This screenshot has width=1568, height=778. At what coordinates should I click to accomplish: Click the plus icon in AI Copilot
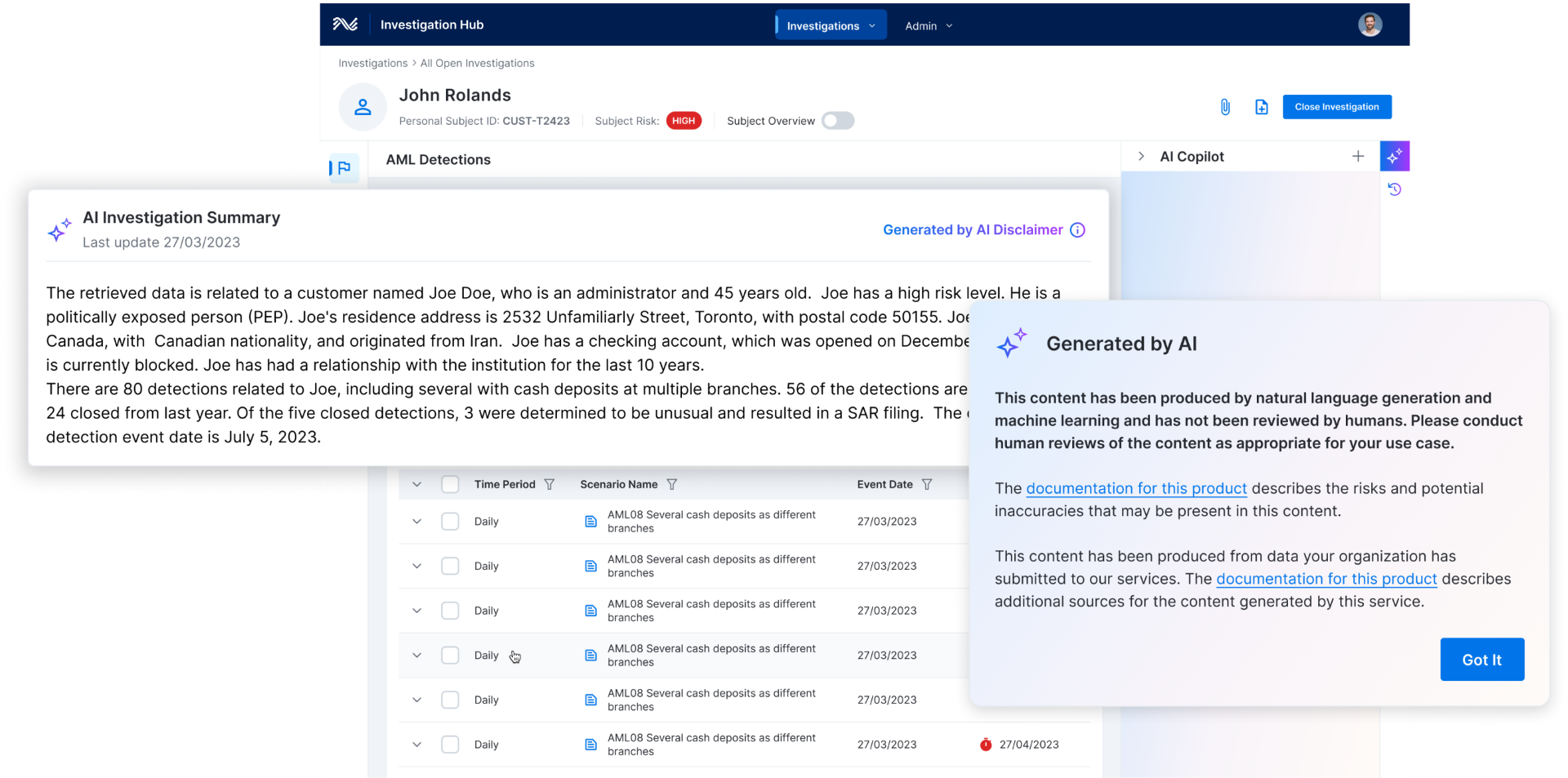[1357, 156]
